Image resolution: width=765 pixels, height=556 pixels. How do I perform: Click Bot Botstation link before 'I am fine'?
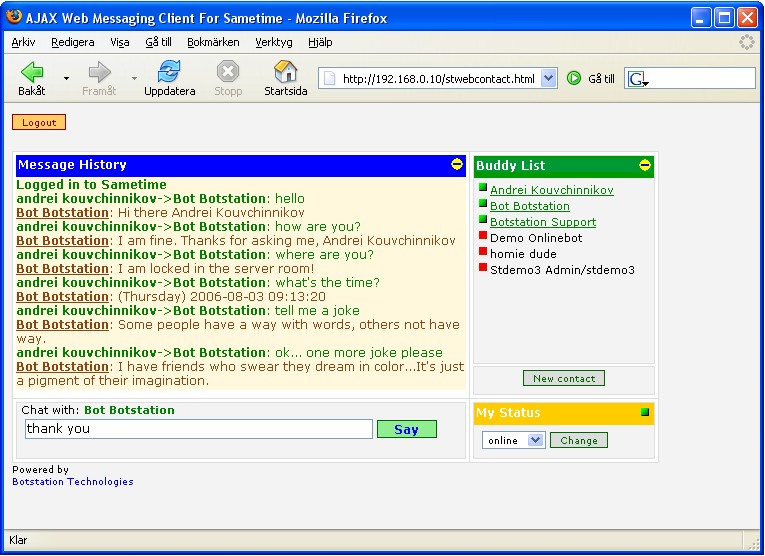tap(62, 240)
